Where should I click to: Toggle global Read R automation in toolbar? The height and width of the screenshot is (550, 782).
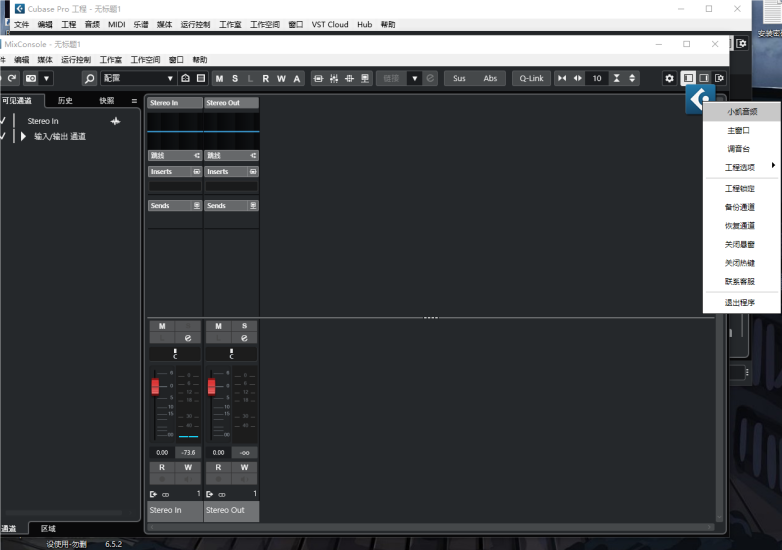(x=266, y=78)
